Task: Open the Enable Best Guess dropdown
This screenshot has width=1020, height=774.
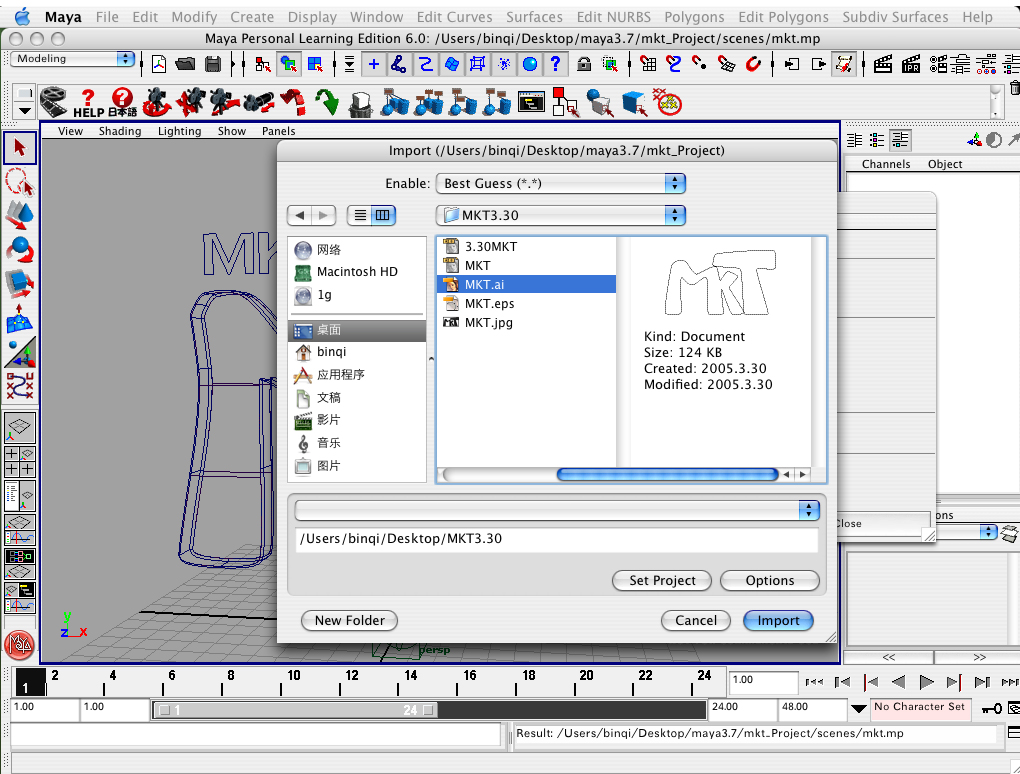Action: [x=561, y=183]
